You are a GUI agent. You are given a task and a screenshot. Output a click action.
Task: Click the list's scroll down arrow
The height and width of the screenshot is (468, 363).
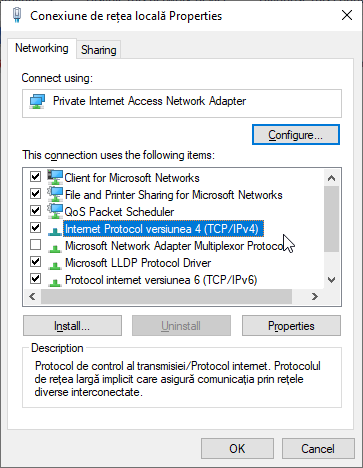(331, 280)
